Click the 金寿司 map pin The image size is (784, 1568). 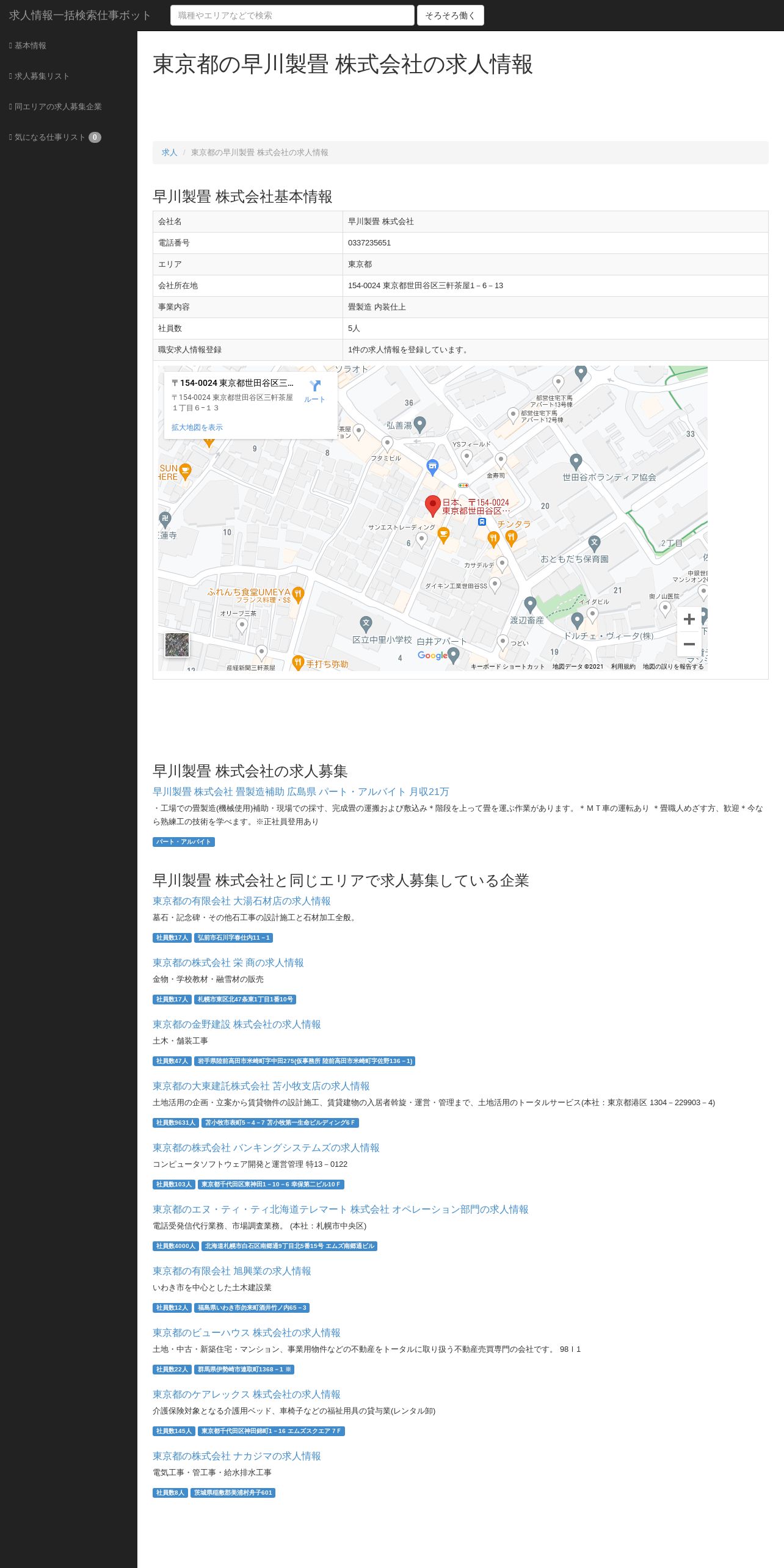click(501, 460)
